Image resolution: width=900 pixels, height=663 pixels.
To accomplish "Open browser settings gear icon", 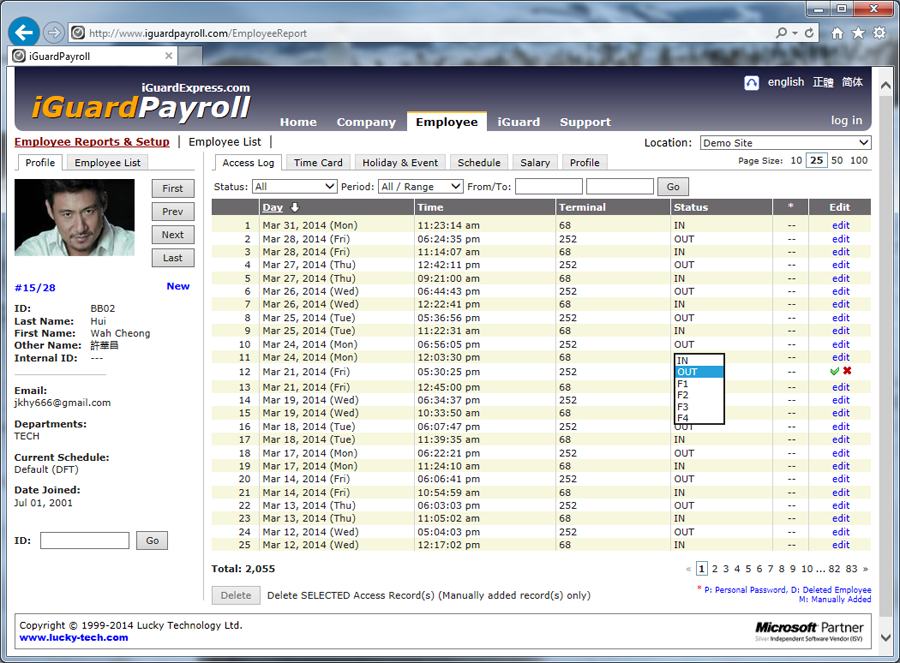I will (879, 33).
